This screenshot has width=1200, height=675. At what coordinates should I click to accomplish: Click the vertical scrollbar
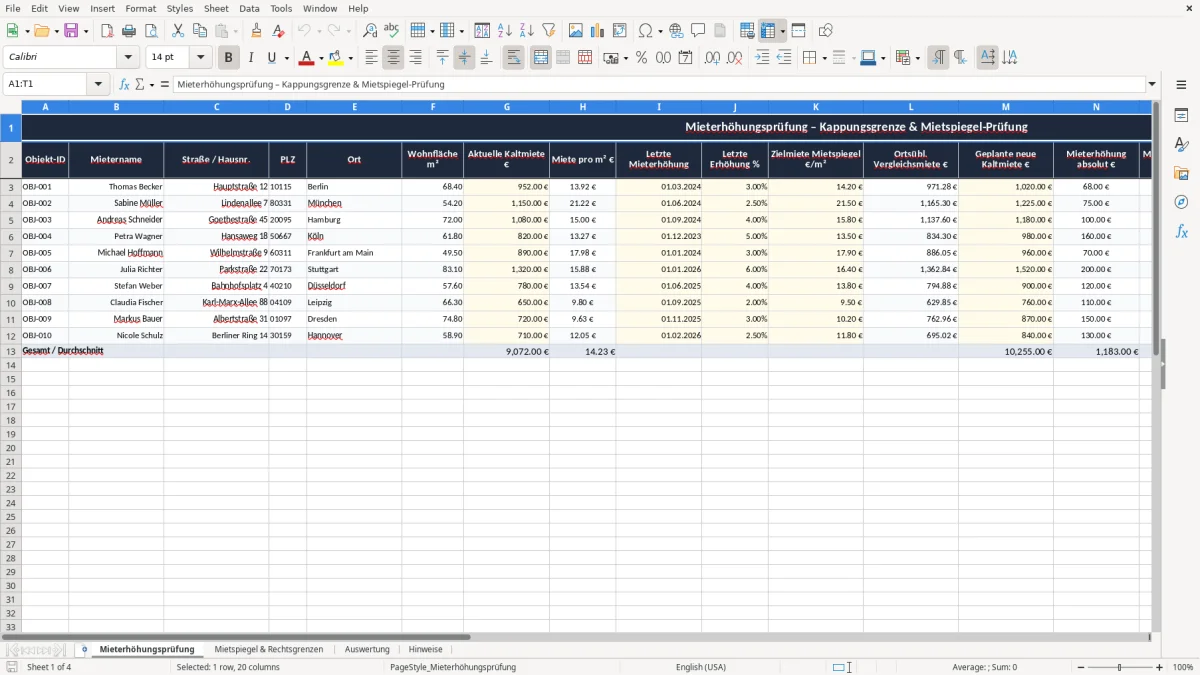tap(1157, 367)
